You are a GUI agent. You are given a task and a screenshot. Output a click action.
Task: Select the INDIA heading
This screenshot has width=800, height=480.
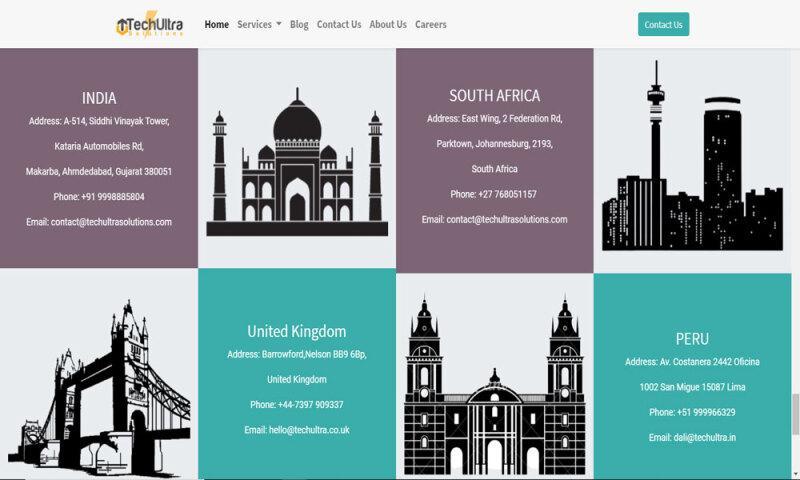[x=99, y=98]
